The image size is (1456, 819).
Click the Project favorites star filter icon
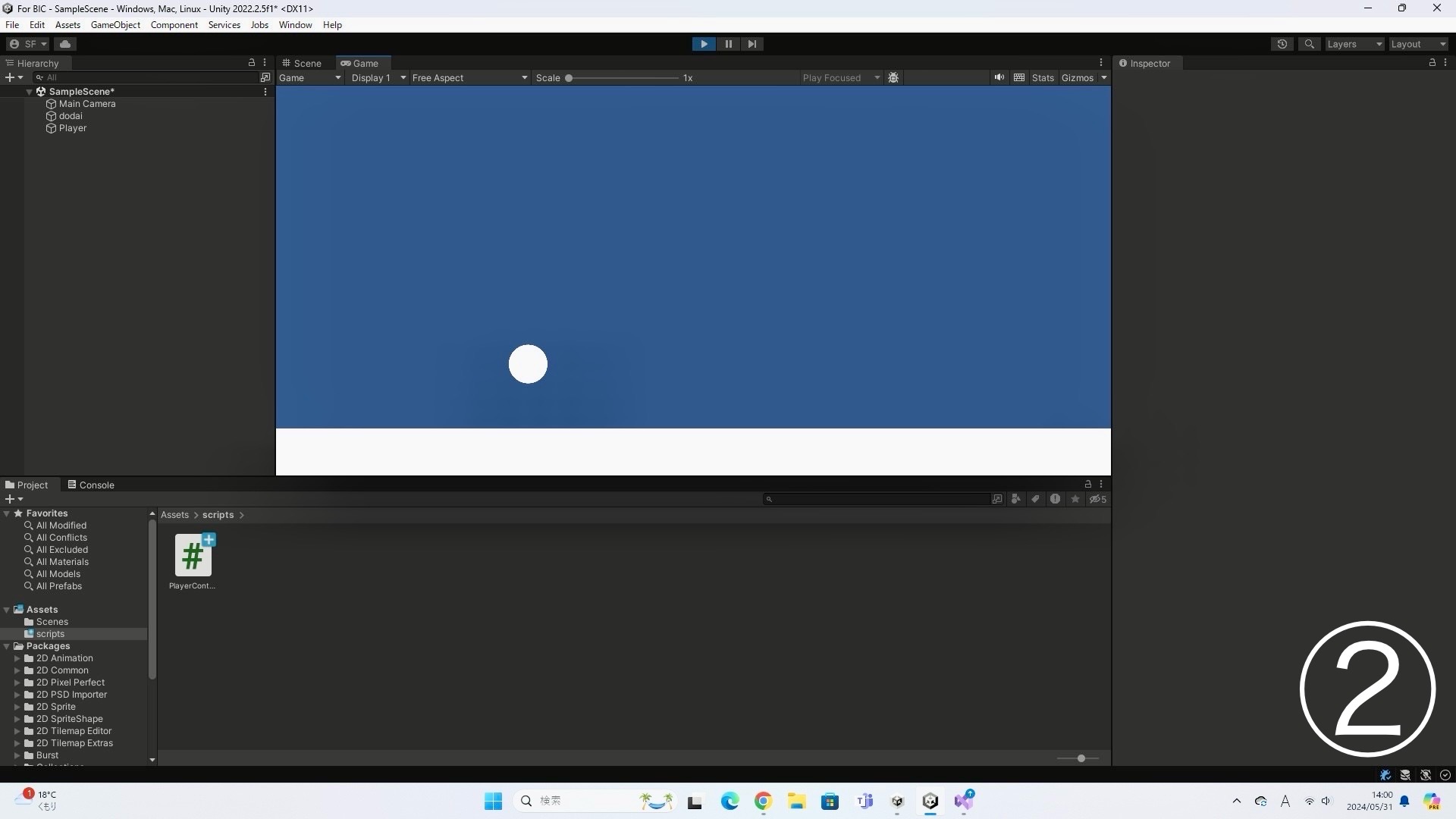click(1075, 499)
